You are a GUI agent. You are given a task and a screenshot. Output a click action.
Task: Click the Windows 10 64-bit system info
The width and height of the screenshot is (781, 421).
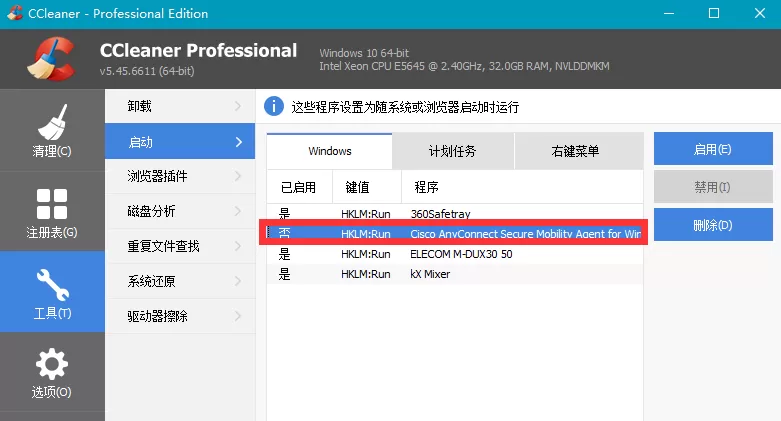[x=364, y=53]
